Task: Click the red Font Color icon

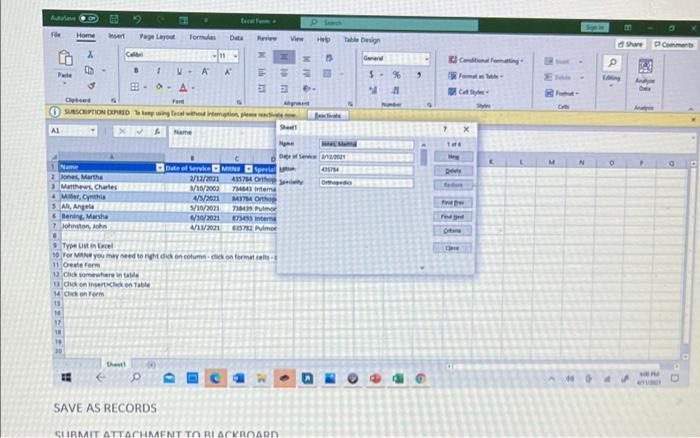Action: click(183, 88)
